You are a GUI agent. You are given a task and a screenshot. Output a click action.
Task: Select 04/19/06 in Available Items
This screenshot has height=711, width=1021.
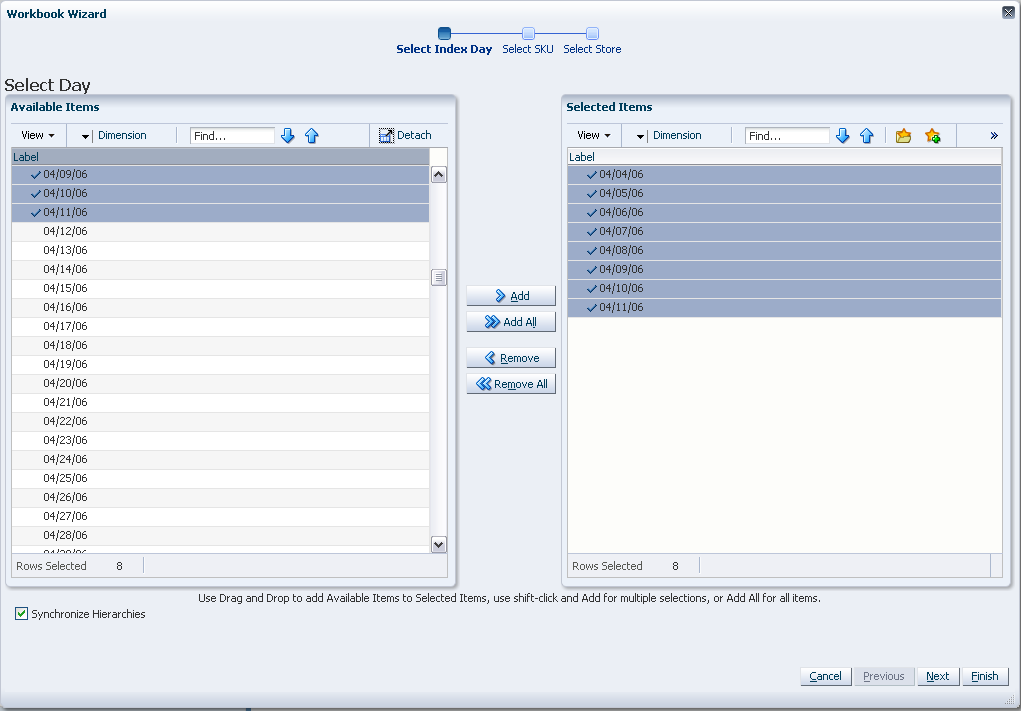click(x=220, y=364)
